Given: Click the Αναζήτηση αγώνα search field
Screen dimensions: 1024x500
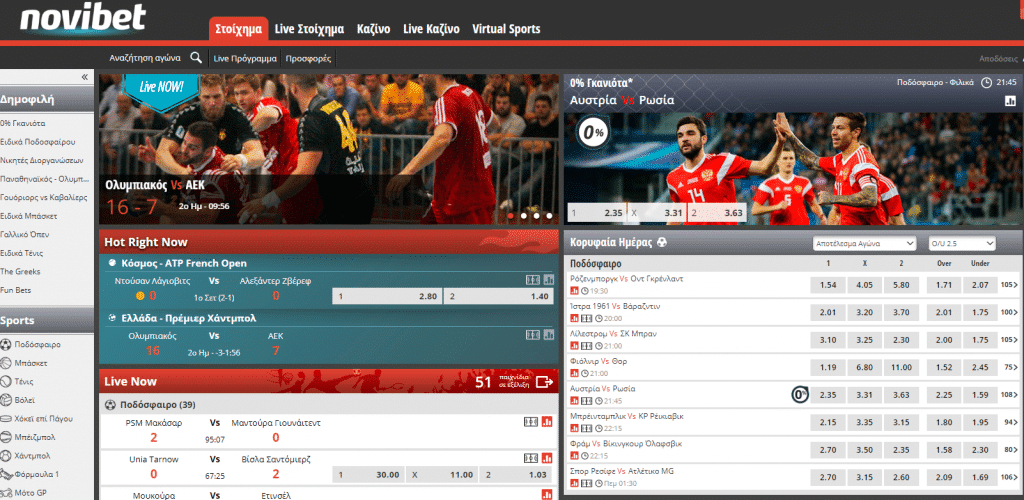Looking at the screenshot, I should coord(145,59).
